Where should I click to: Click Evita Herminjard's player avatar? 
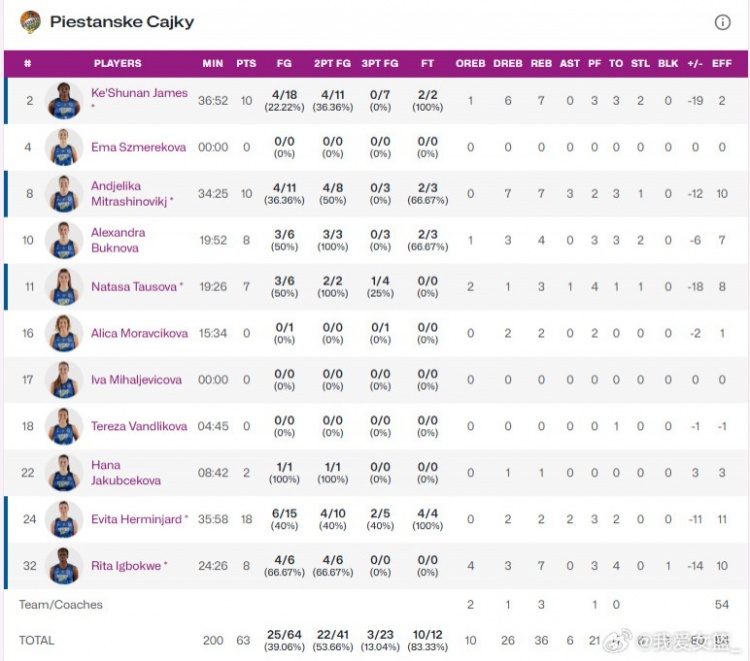pos(64,519)
